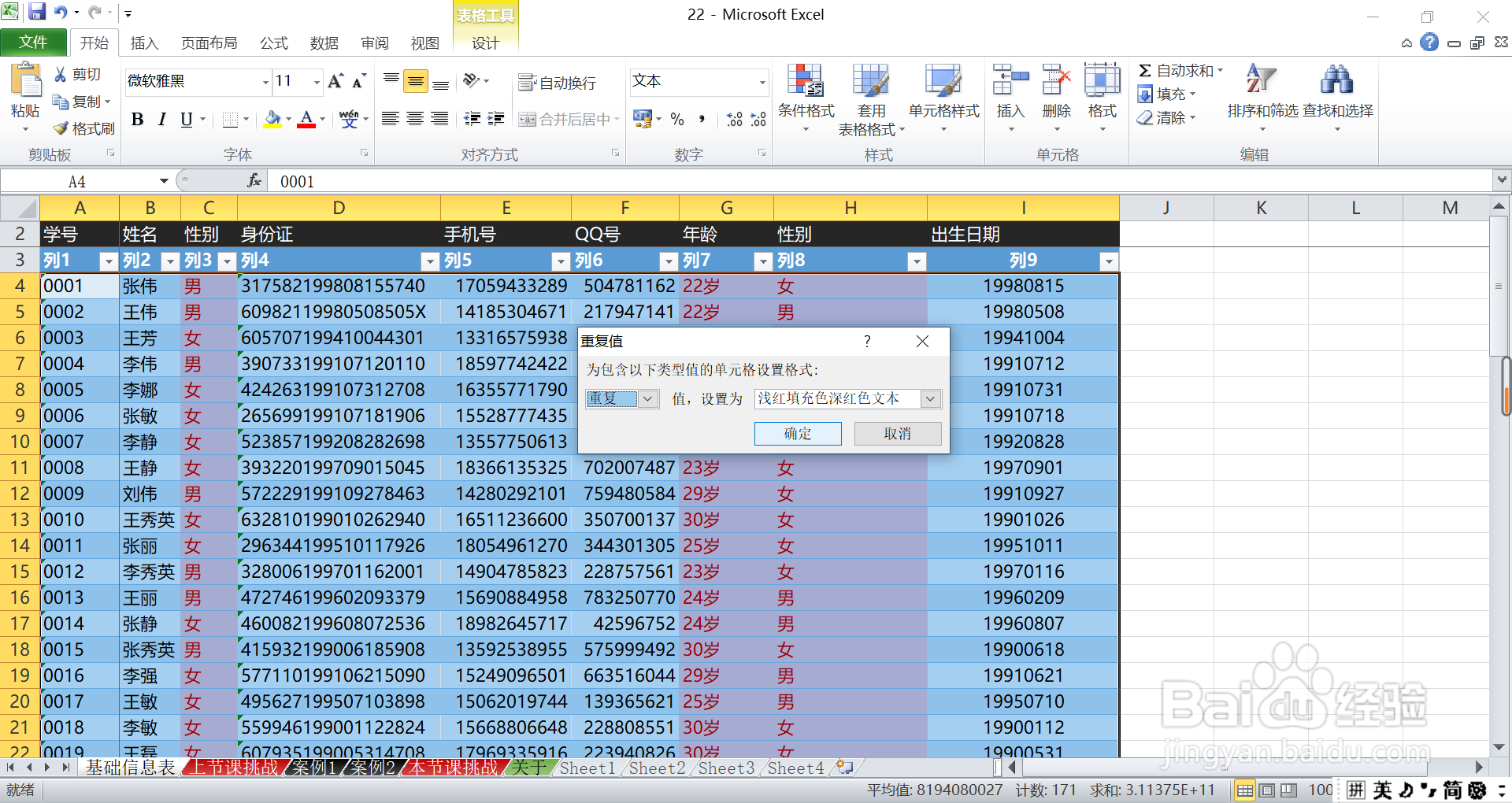The image size is (1512, 803).
Task: Open the accounting number format icon
Action: [x=643, y=119]
